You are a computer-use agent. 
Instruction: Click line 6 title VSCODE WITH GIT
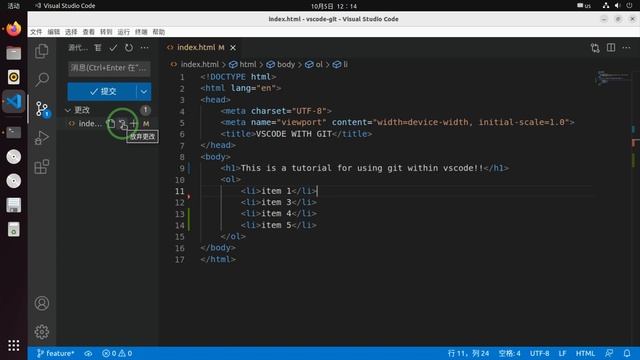(293, 134)
